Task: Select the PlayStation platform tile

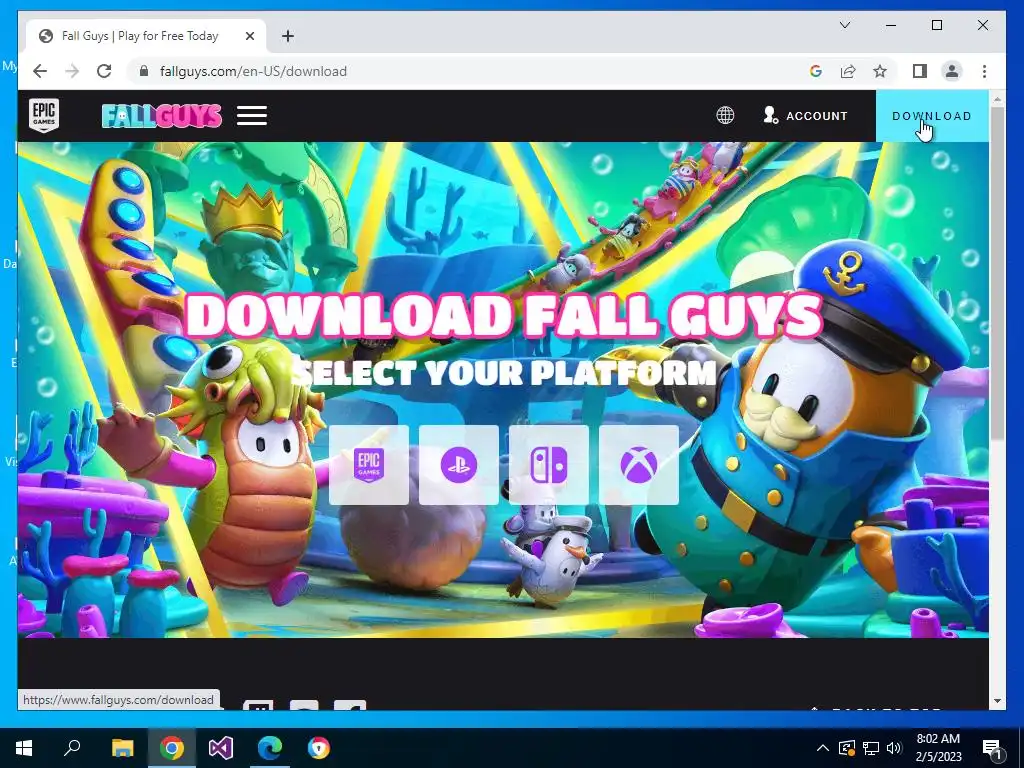Action: 458,465
